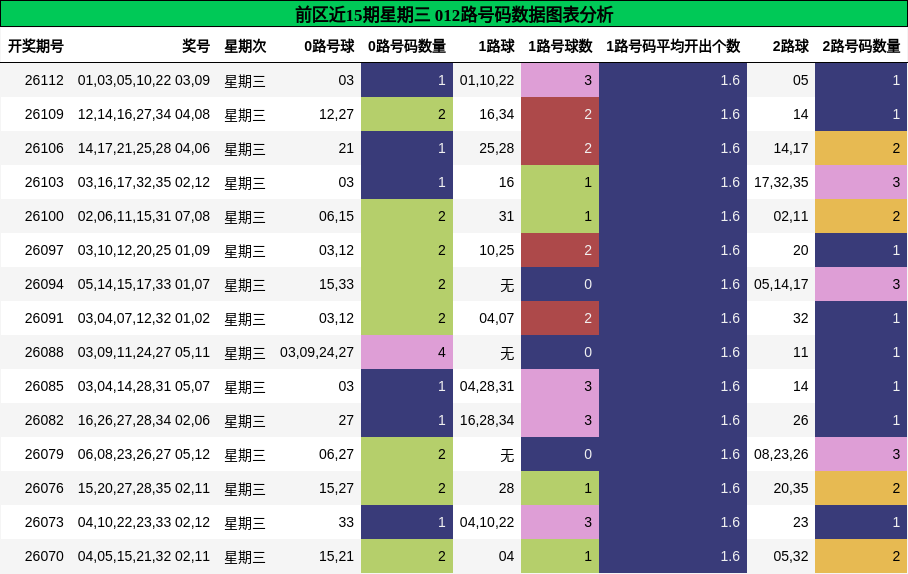908x574 pixels.
Task: Click the 0路号球 column header
Action: click(329, 46)
